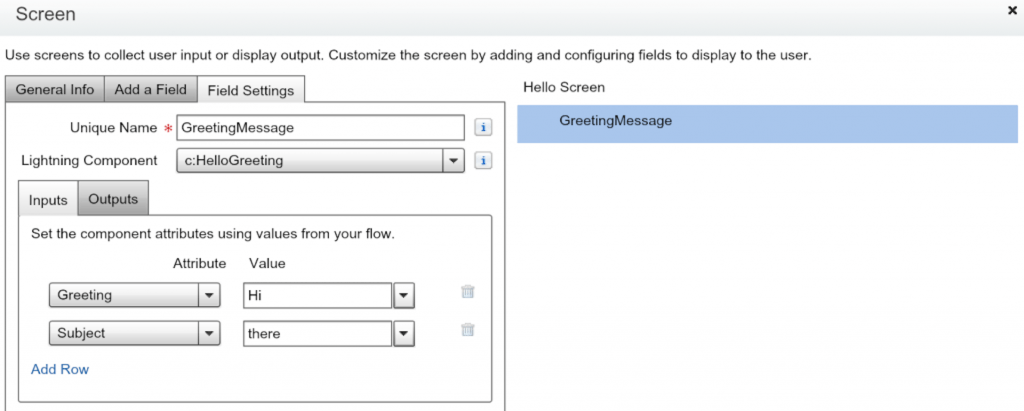Delete the Subject attribute row
1024x411 pixels.
tap(468, 330)
